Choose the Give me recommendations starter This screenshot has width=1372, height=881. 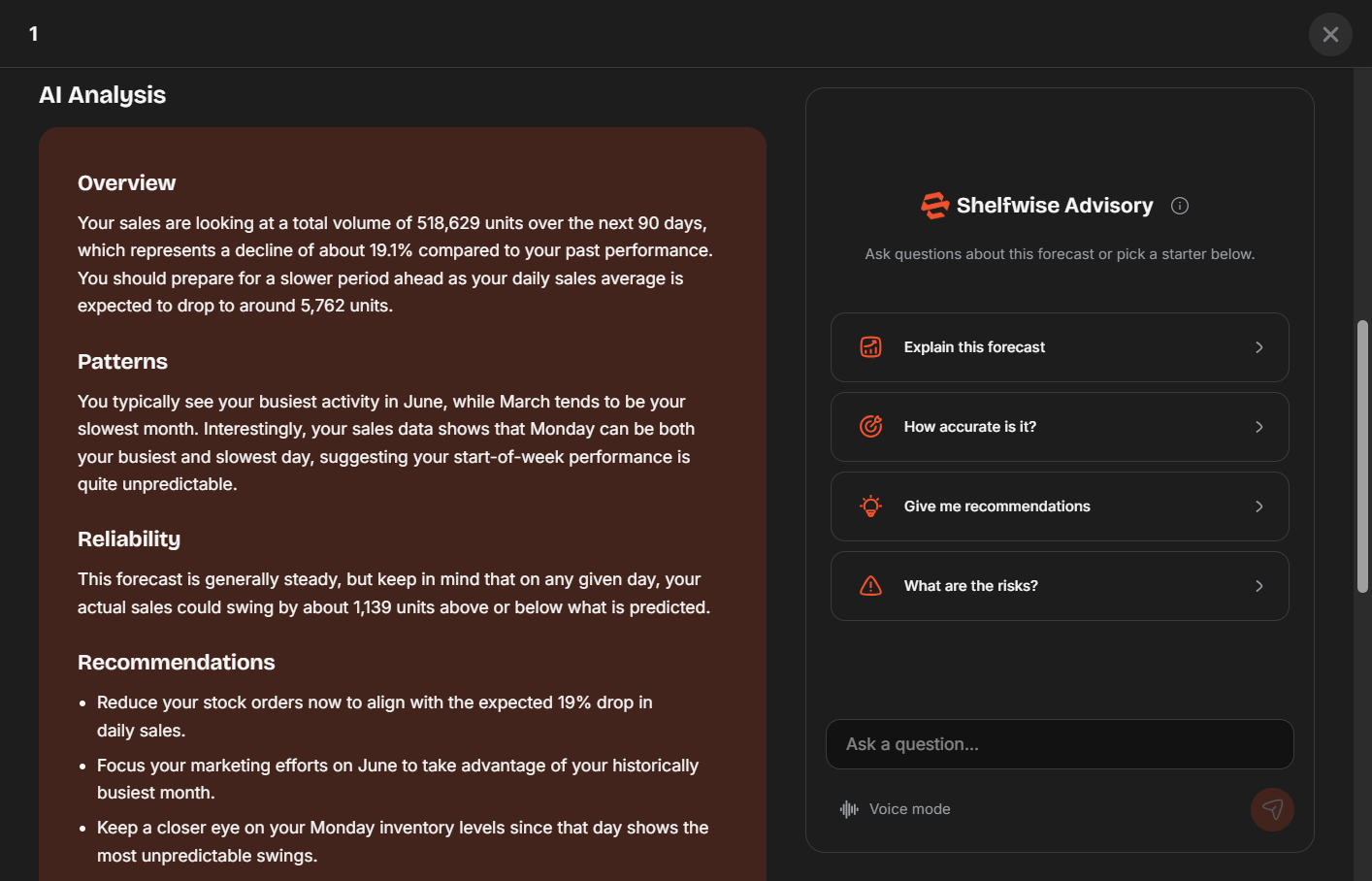(x=1060, y=506)
